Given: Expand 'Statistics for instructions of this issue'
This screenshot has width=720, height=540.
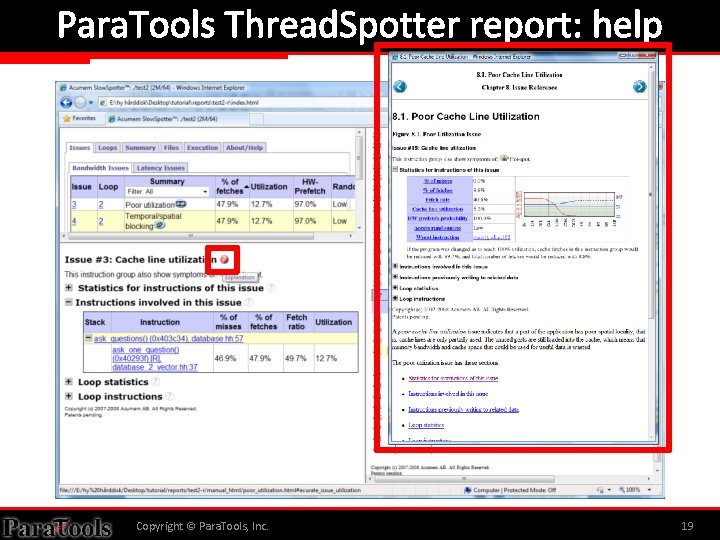Looking at the screenshot, I should click(68, 288).
